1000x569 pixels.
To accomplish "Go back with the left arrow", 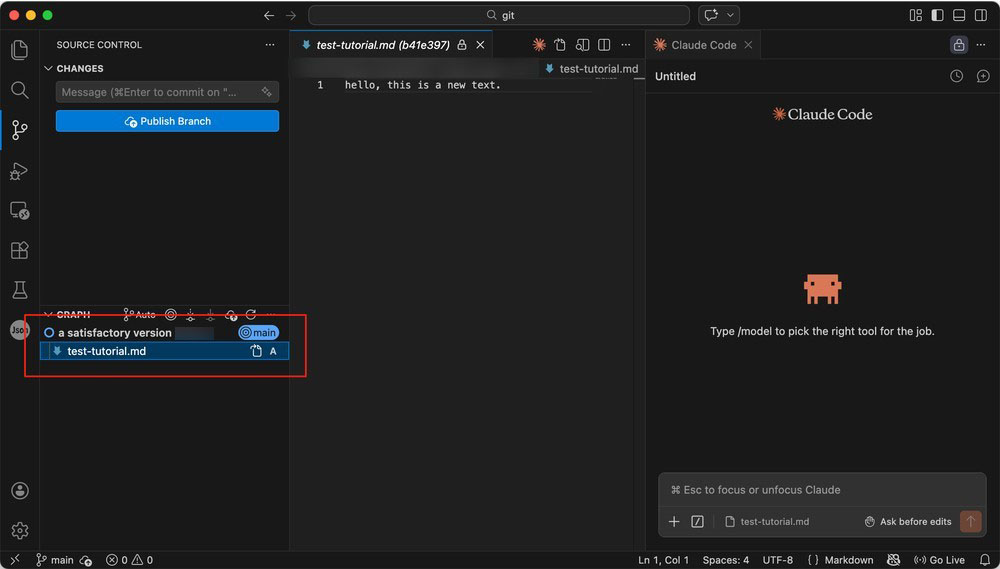I will (x=269, y=15).
